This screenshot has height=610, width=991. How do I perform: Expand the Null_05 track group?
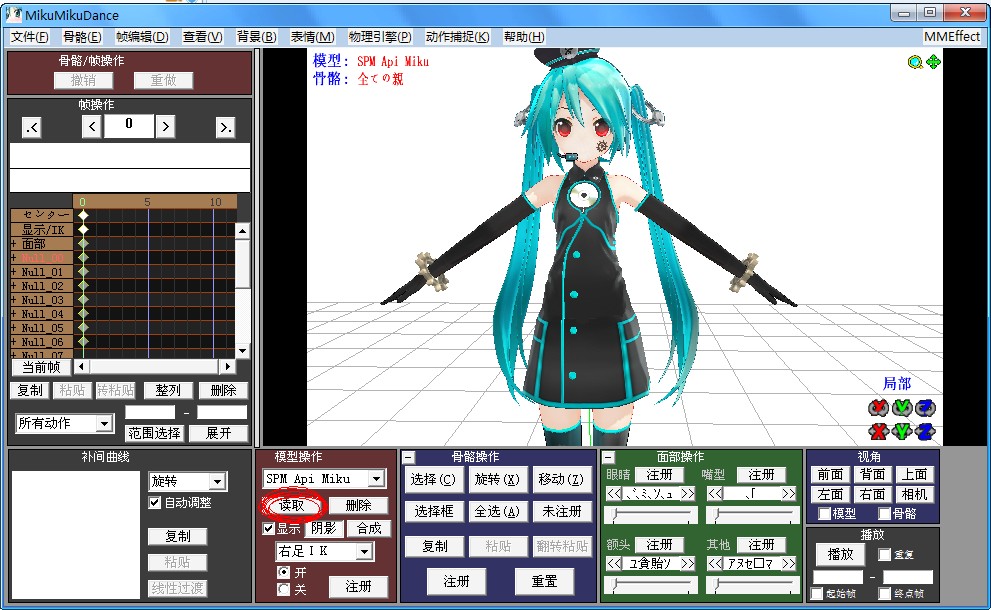(14, 328)
